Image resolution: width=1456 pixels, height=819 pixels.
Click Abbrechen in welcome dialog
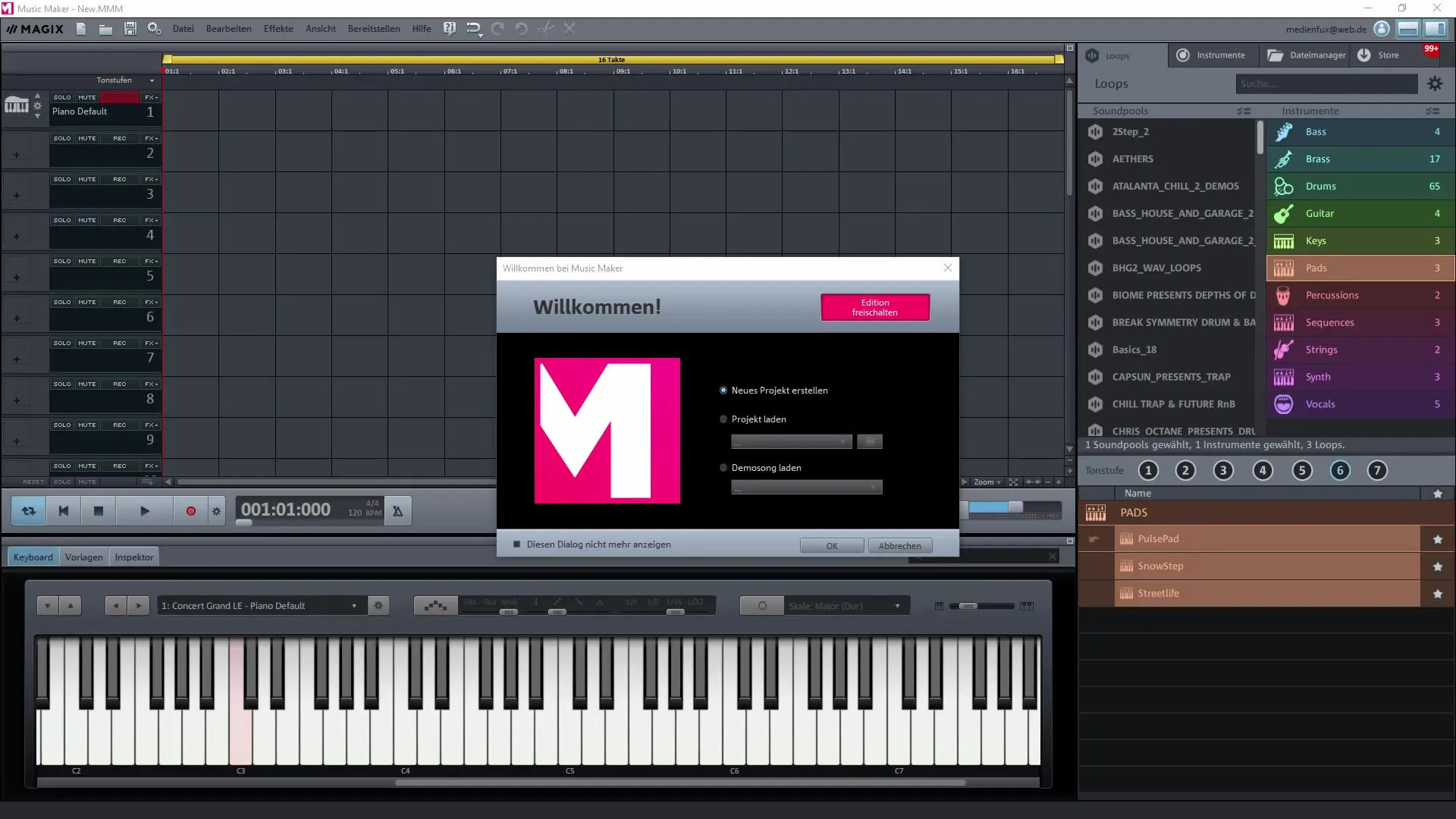[899, 546]
